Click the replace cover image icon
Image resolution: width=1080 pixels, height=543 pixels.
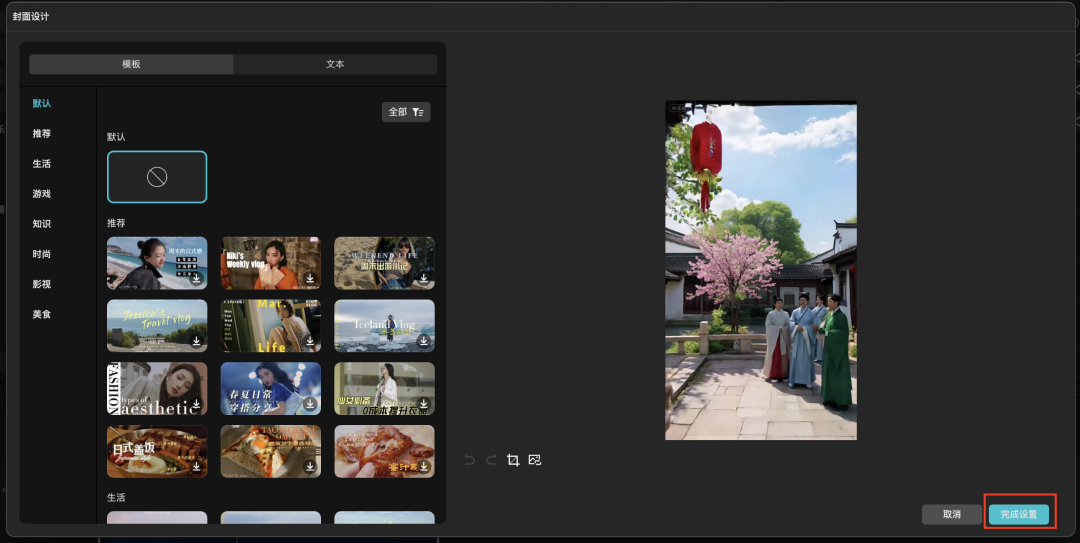tap(535, 460)
